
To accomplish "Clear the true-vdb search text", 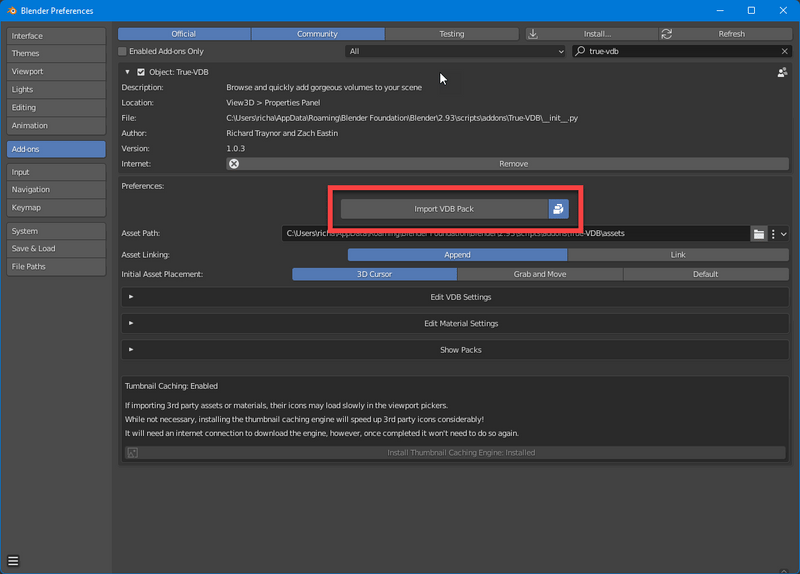I will [783, 51].
